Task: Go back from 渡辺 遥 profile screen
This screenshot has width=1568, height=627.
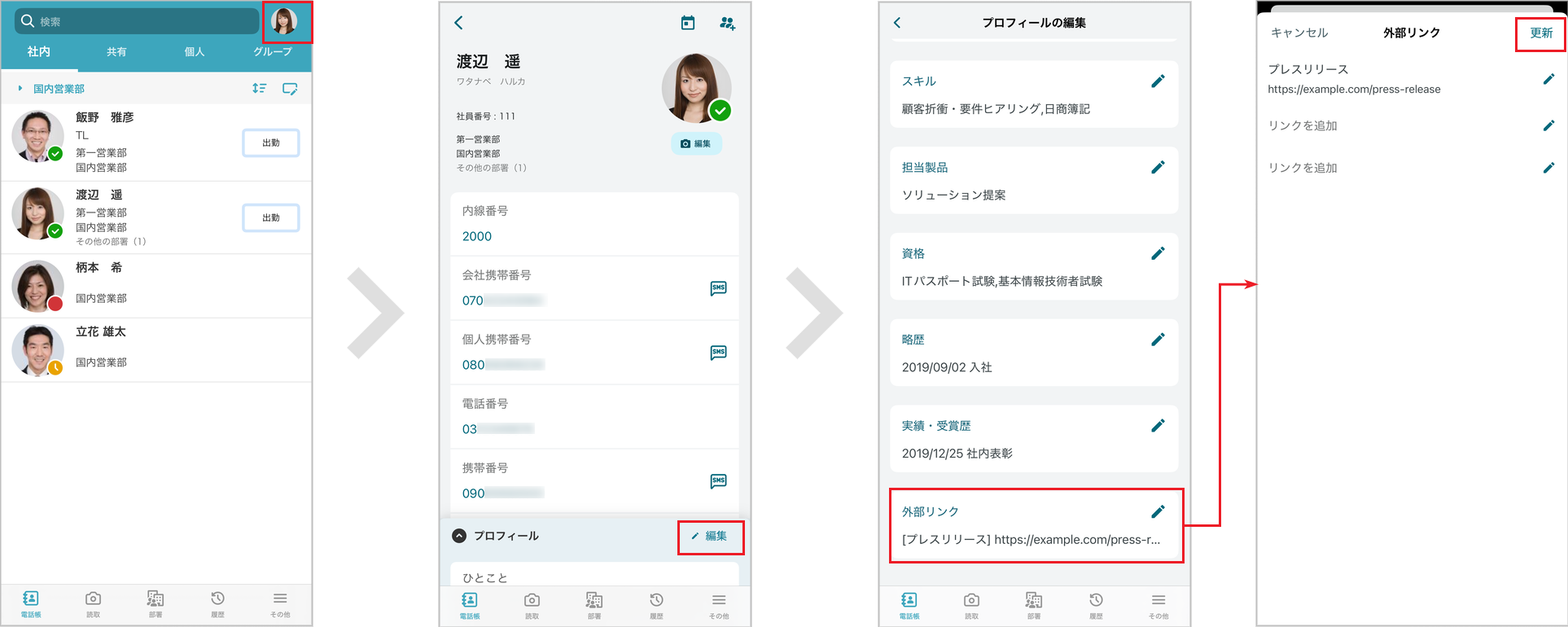Action: [x=458, y=23]
